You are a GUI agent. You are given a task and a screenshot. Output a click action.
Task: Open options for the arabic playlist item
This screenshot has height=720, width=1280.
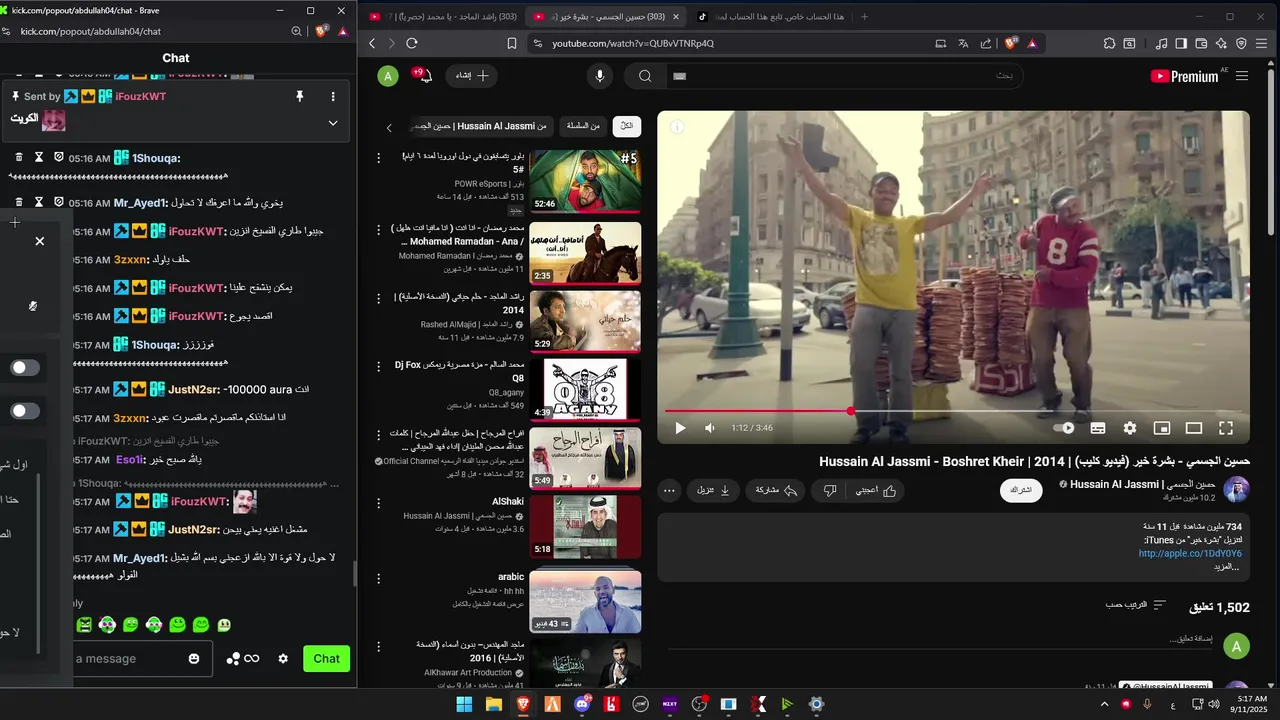point(379,578)
